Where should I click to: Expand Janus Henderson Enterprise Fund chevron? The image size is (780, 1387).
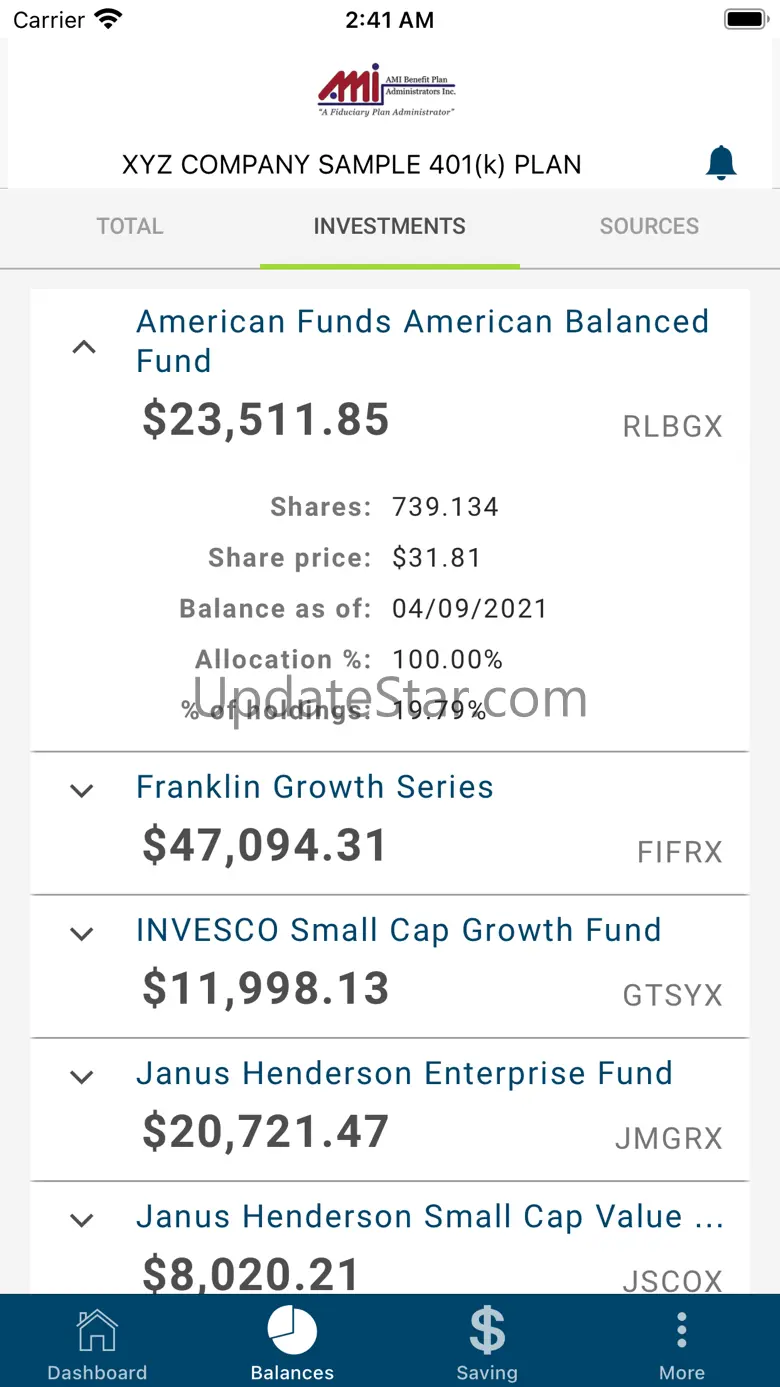82,1077
